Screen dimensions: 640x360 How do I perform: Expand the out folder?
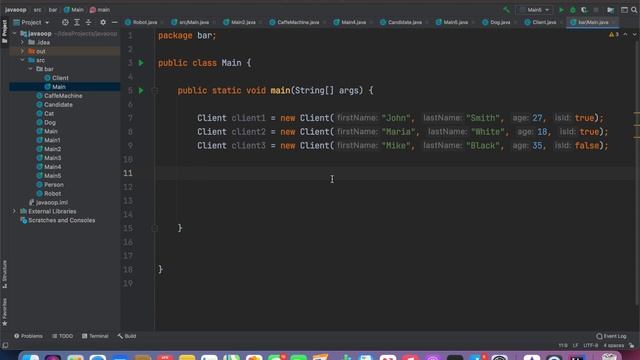[22, 51]
